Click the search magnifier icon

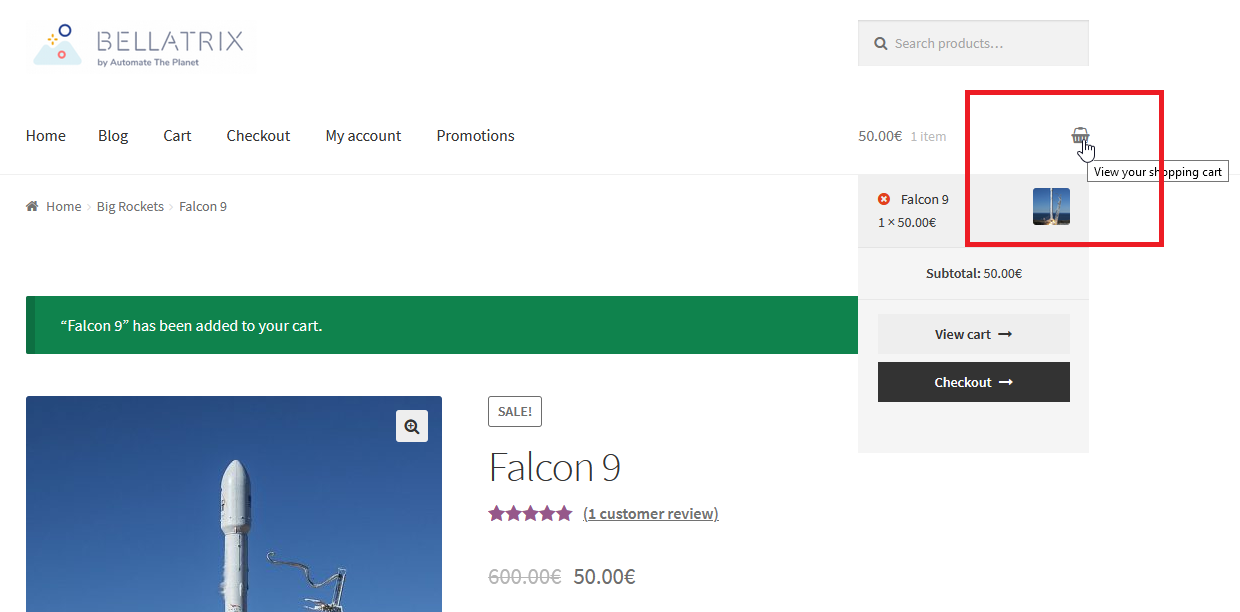[x=880, y=43]
